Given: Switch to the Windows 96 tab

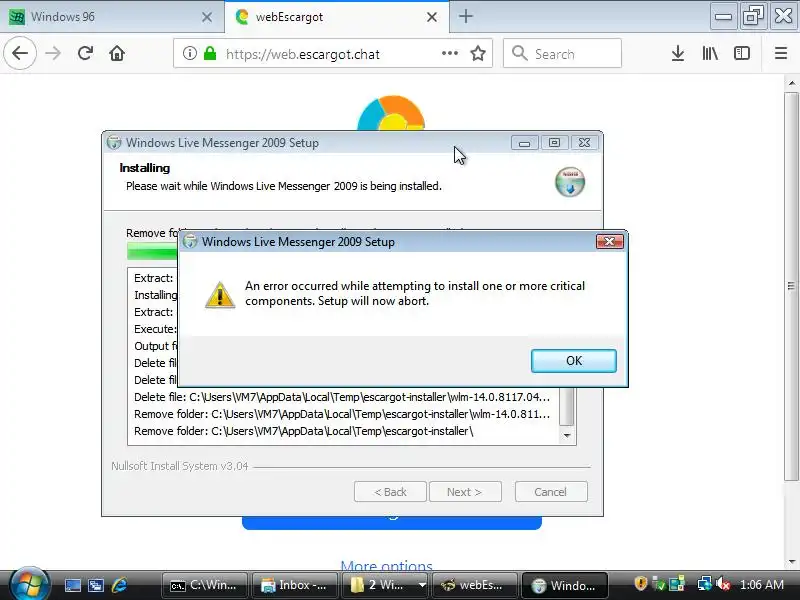Looking at the screenshot, I should point(111,17).
